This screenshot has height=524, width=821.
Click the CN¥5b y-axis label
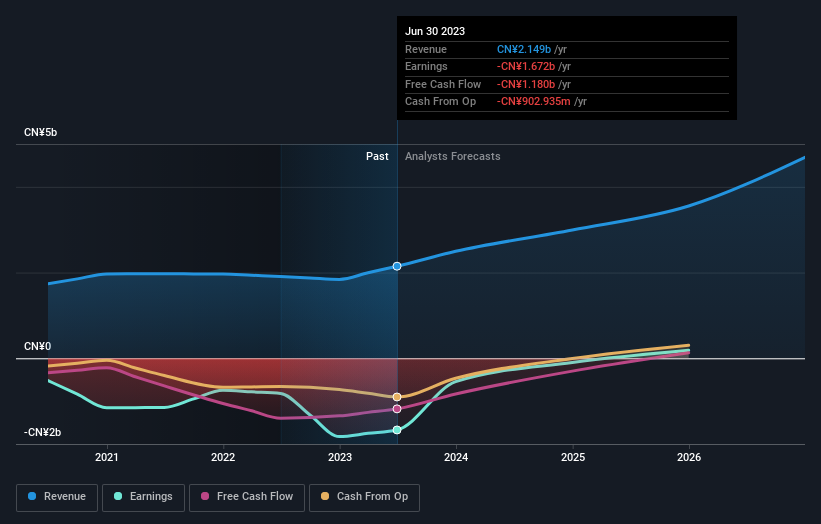pyautogui.click(x=40, y=132)
